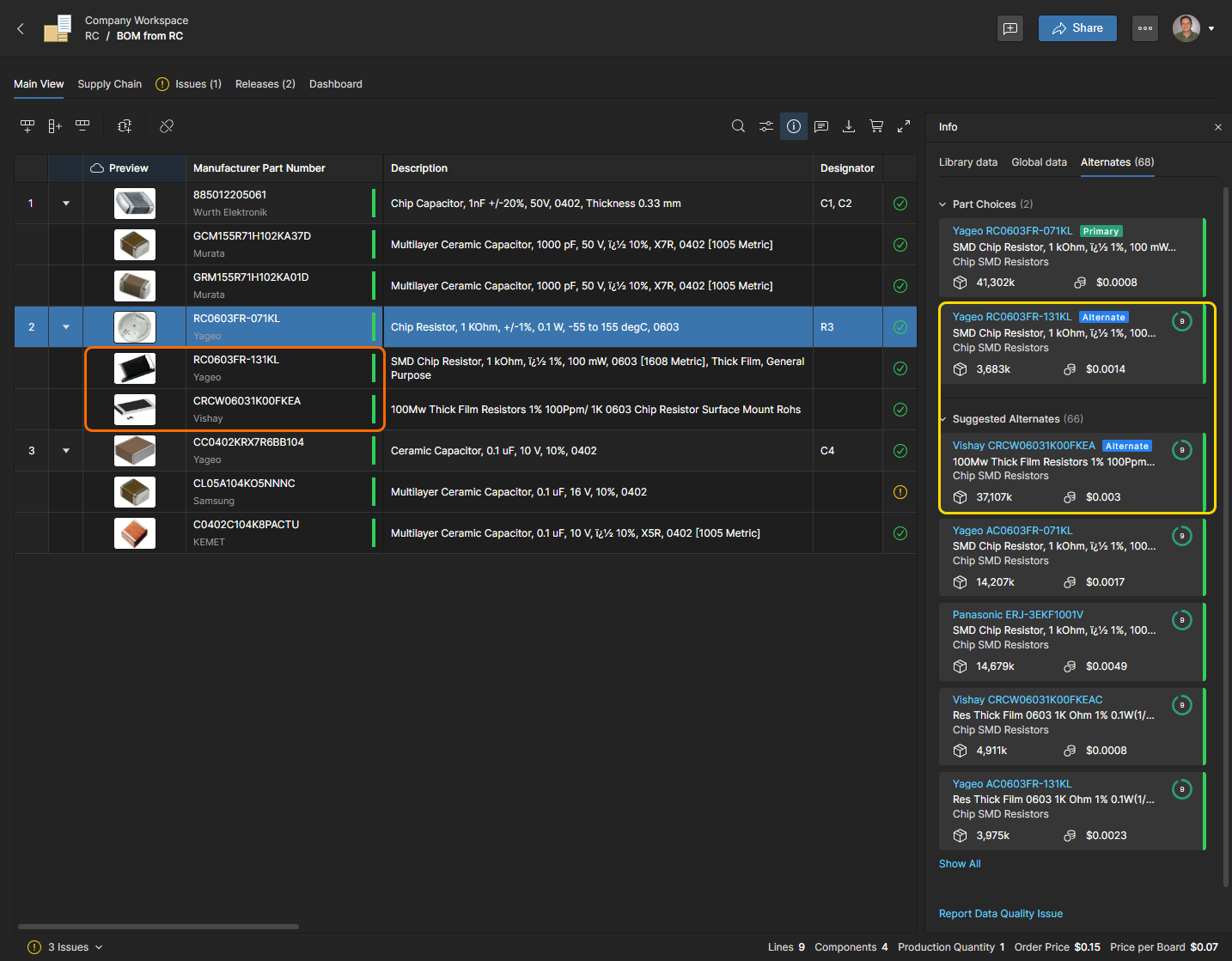
Task: Select the GRM155R71H102KA01D part number cell
Action: (x=284, y=286)
